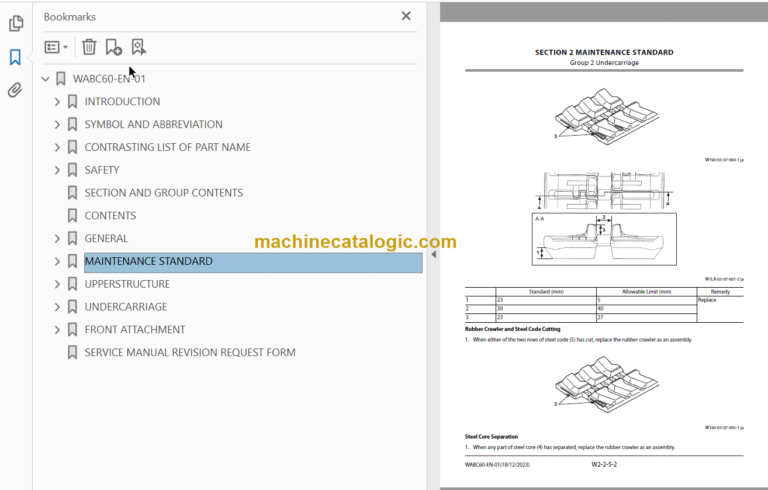
Task: Jump to UNDERCARRIAGE bookmark
Action: point(126,307)
